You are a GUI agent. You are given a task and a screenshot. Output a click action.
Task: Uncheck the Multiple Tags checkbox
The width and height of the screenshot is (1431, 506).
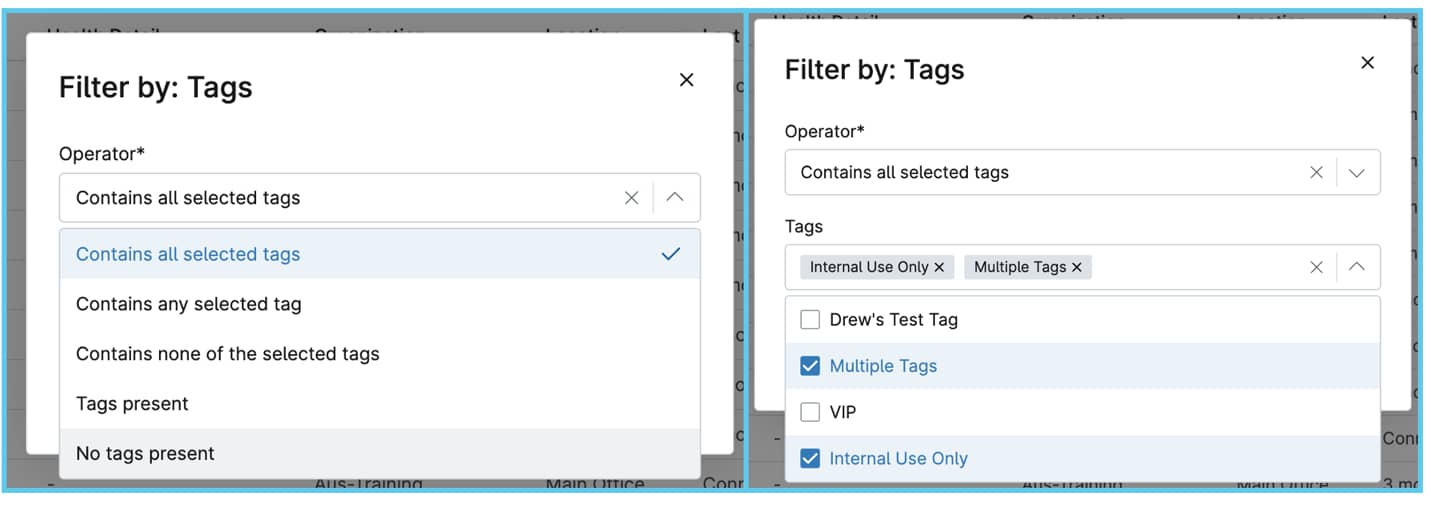[810, 366]
